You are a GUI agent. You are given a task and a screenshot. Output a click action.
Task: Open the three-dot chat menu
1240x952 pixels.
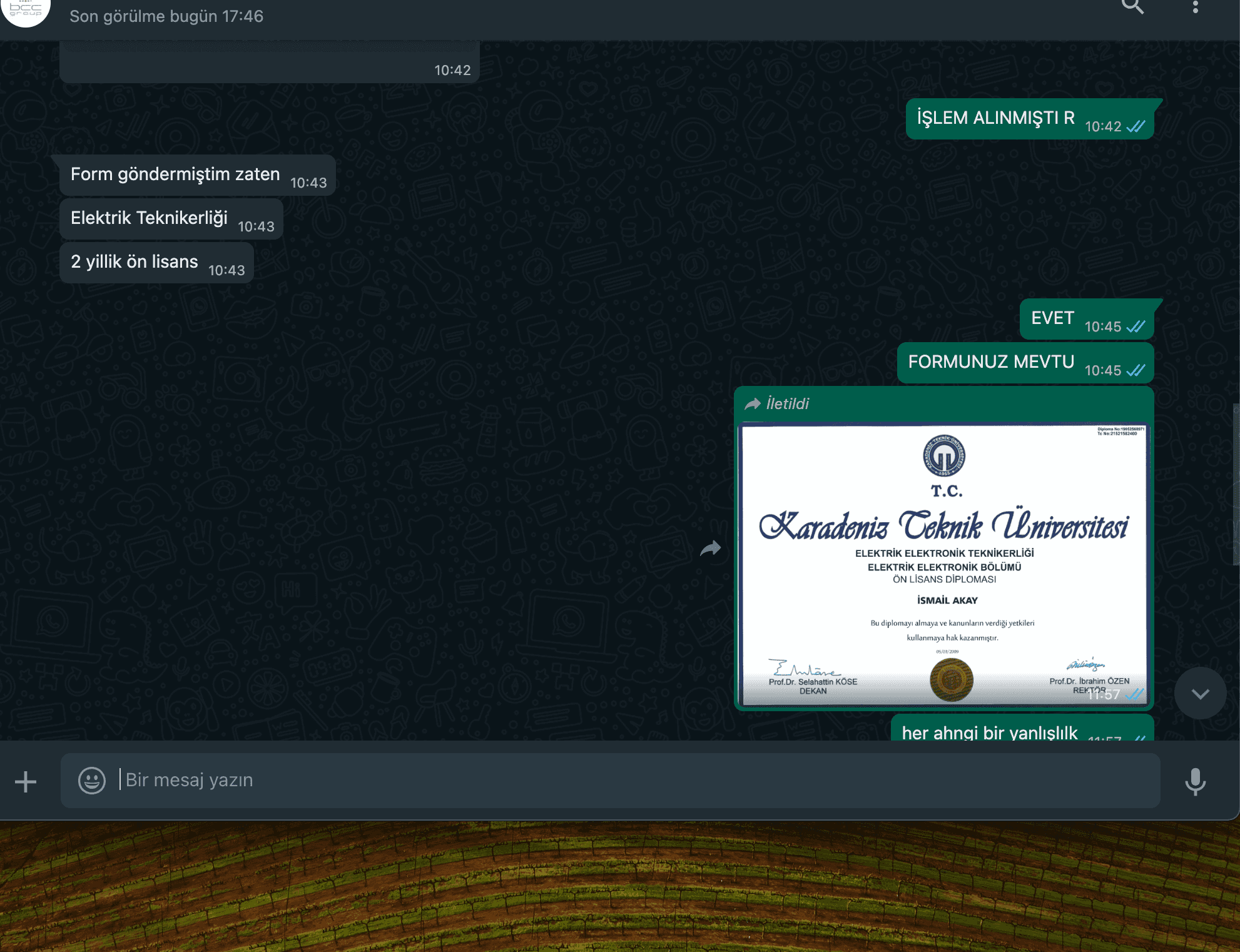coord(1195,6)
